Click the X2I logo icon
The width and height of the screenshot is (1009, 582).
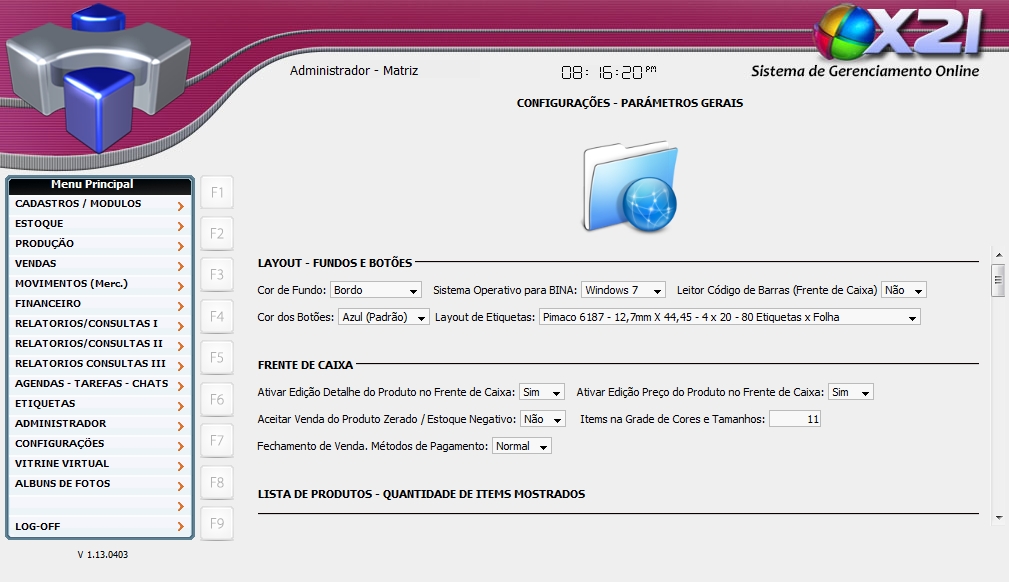tap(897, 33)
